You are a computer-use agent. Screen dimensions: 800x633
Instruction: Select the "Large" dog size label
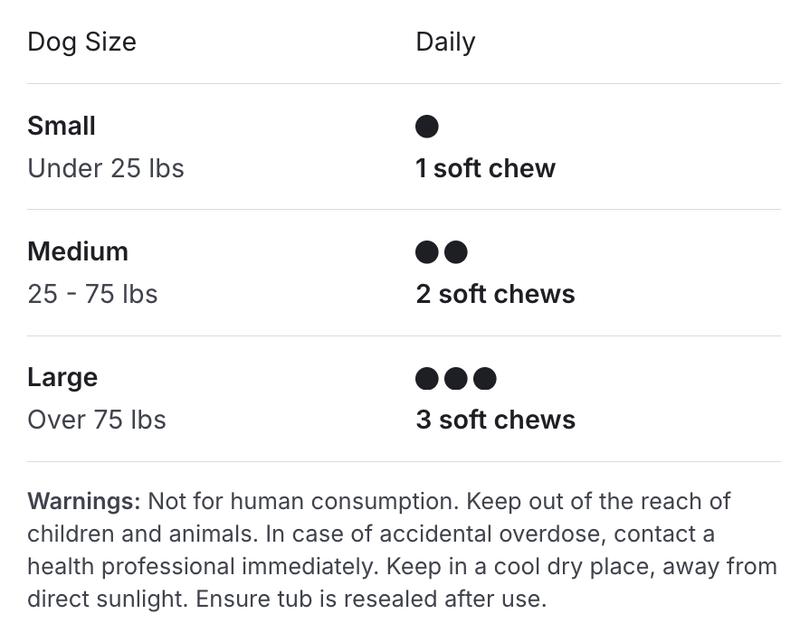click(62, 377)
